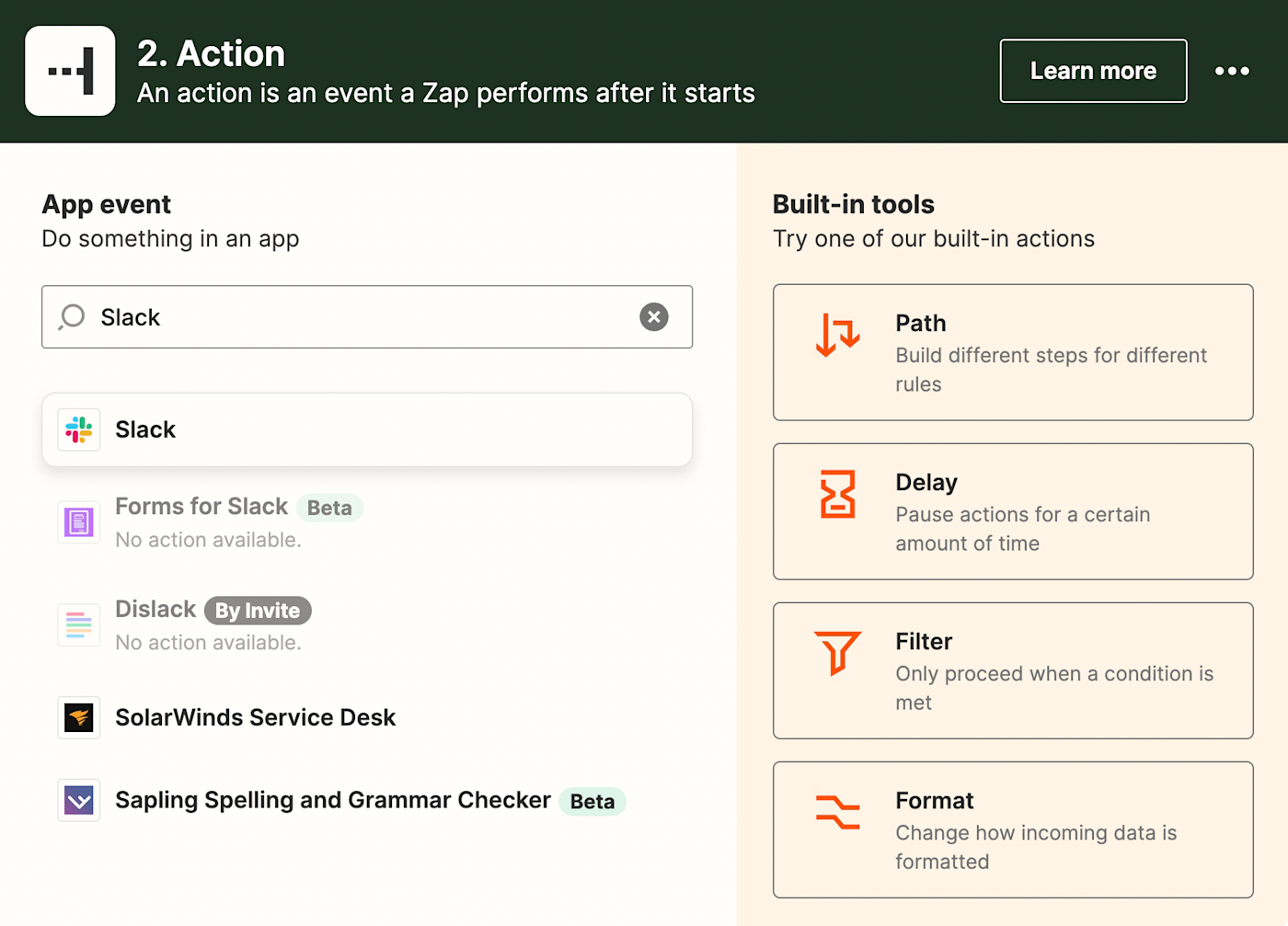Click the Dislack app icon
Viewport: 1288px width, 926px height.
[79, 625]
